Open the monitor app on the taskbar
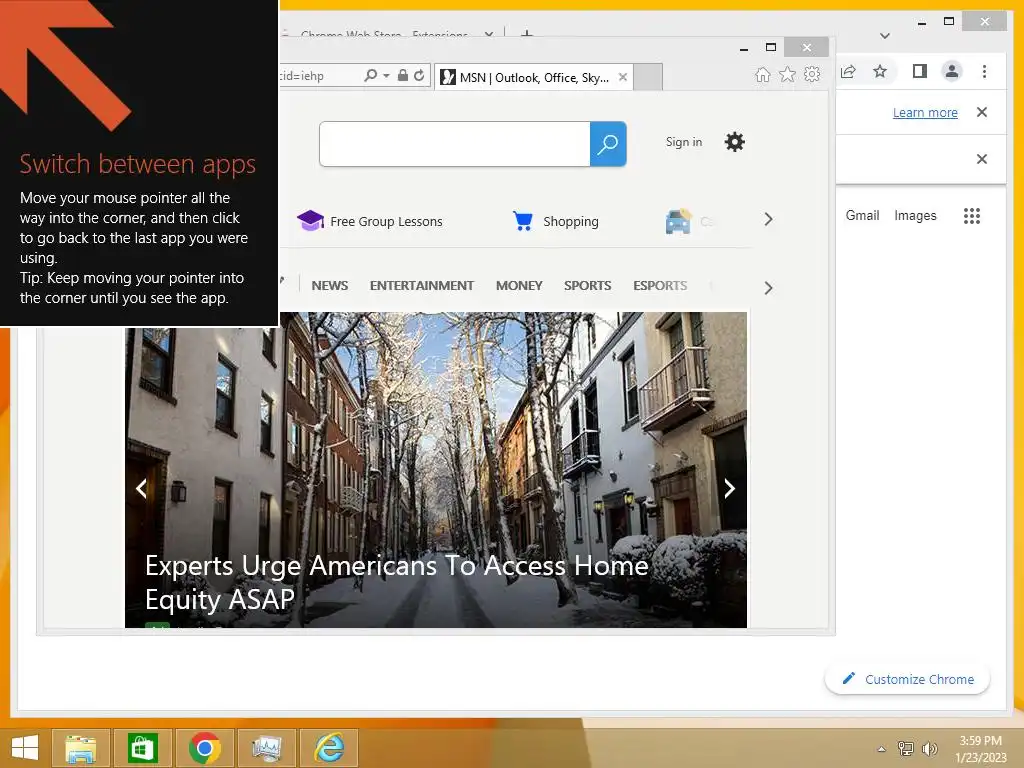The width and height of the screenshot is (1024, 768). (x=266, y=748)
